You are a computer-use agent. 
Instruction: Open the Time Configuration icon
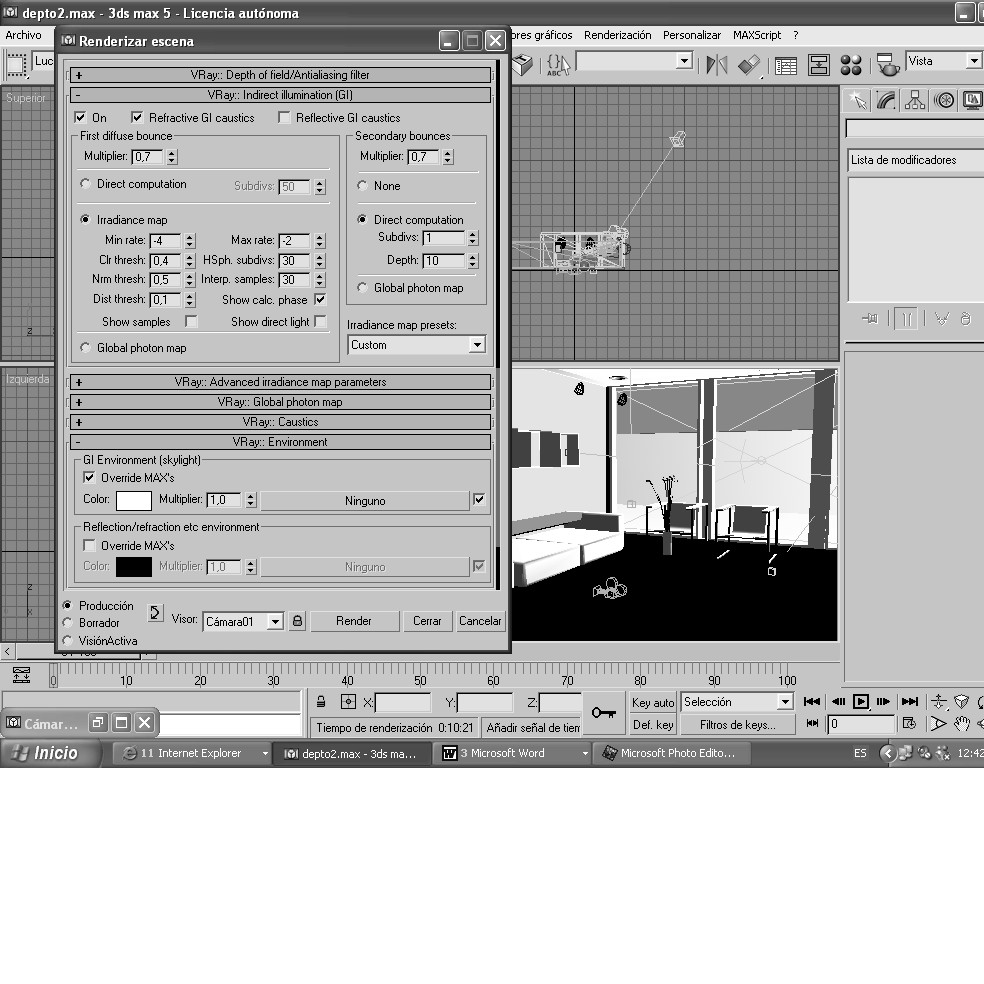pyautogui.click(x=909, y=724)
